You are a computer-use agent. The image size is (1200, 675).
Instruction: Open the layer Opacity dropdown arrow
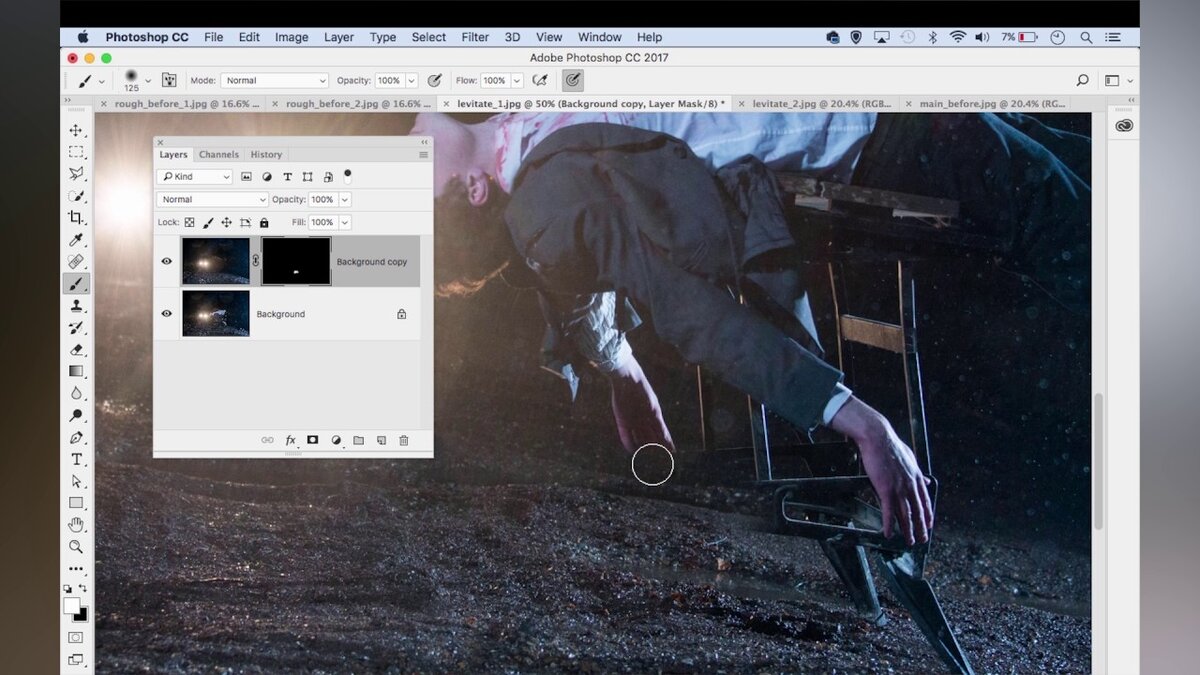344,200
